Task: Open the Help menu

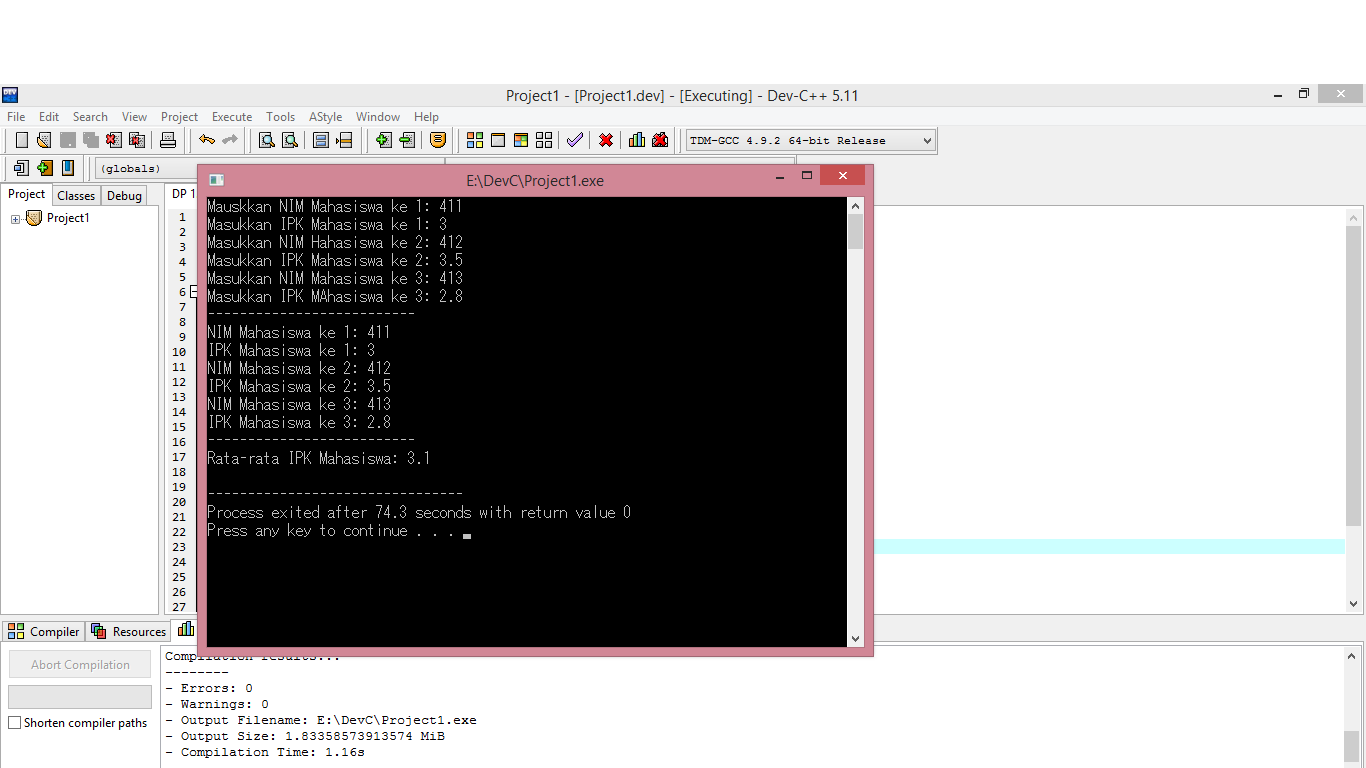Action: (426, 117)
